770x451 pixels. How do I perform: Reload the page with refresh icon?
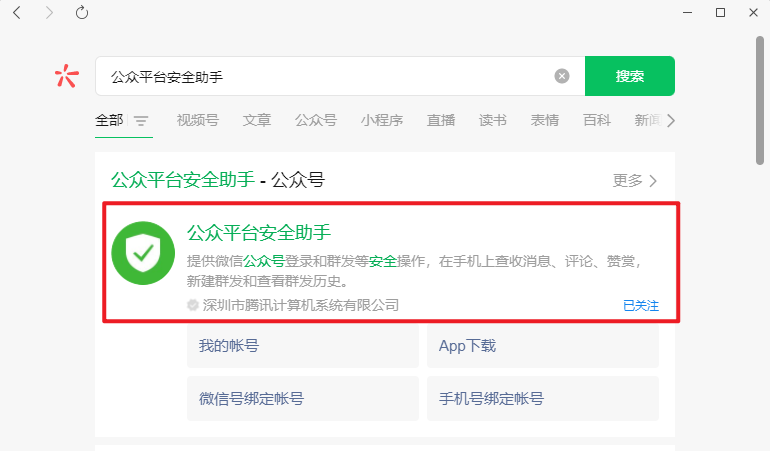[x=82, y=12]
